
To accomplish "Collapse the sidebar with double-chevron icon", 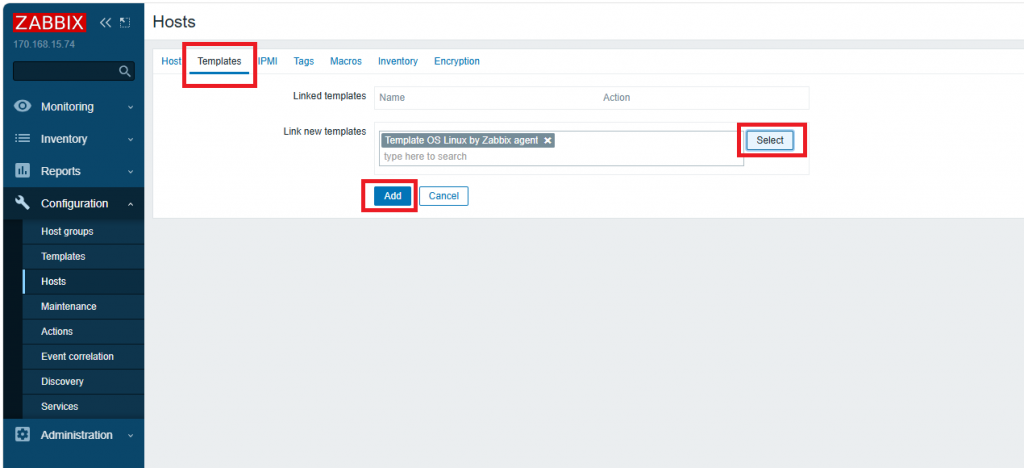I will pos(105,23).
